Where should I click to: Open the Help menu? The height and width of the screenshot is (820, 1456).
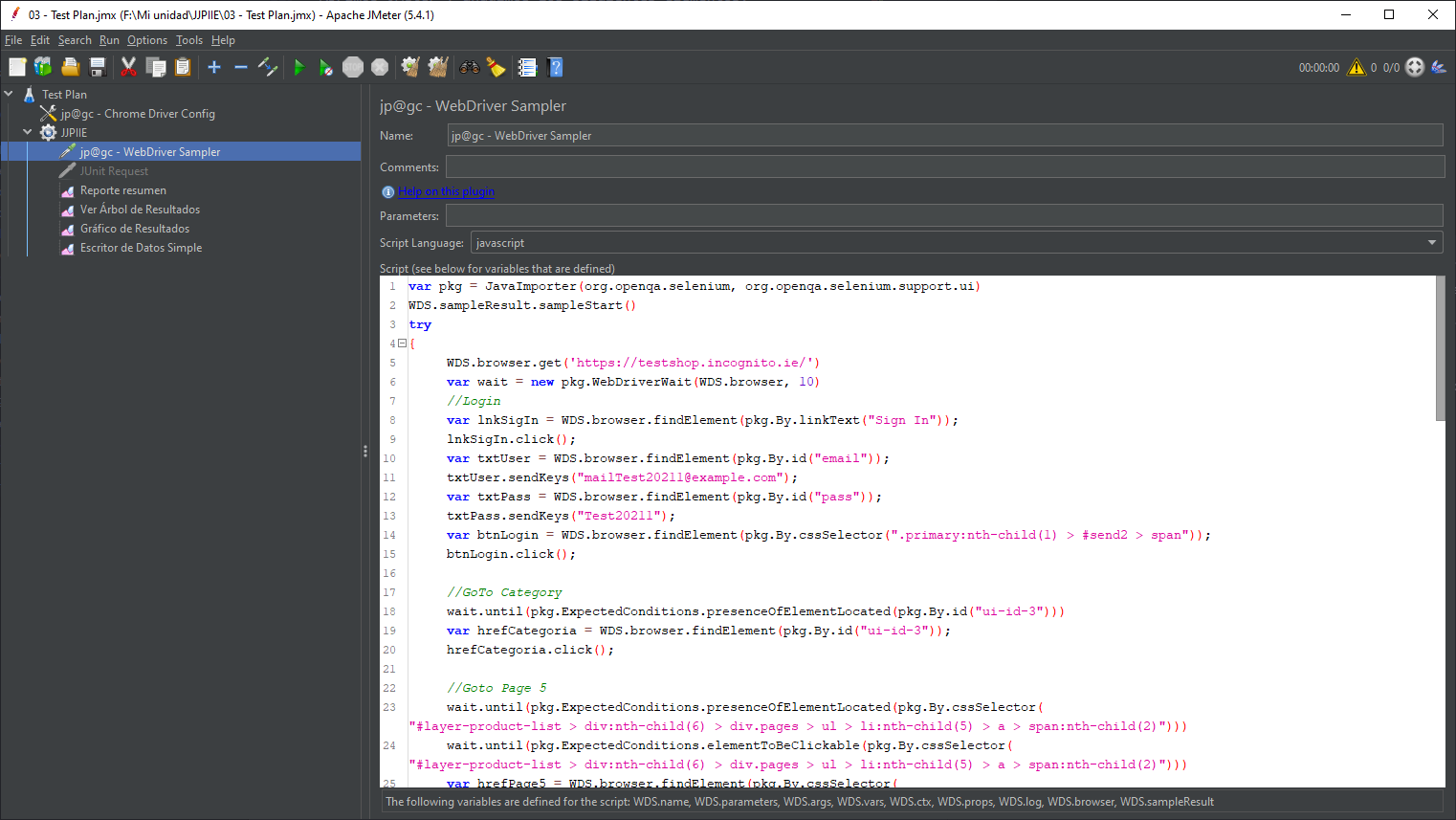coord(223,40)
